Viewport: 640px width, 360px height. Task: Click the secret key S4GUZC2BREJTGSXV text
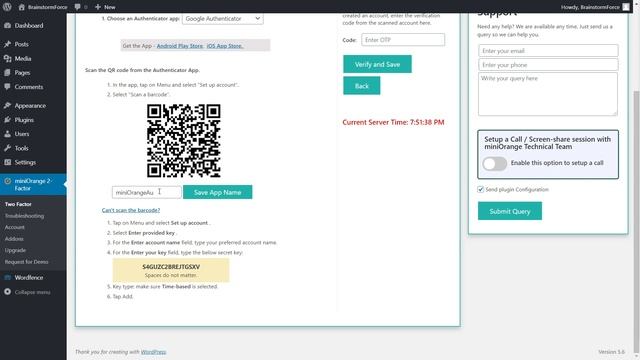coord(171,267)
